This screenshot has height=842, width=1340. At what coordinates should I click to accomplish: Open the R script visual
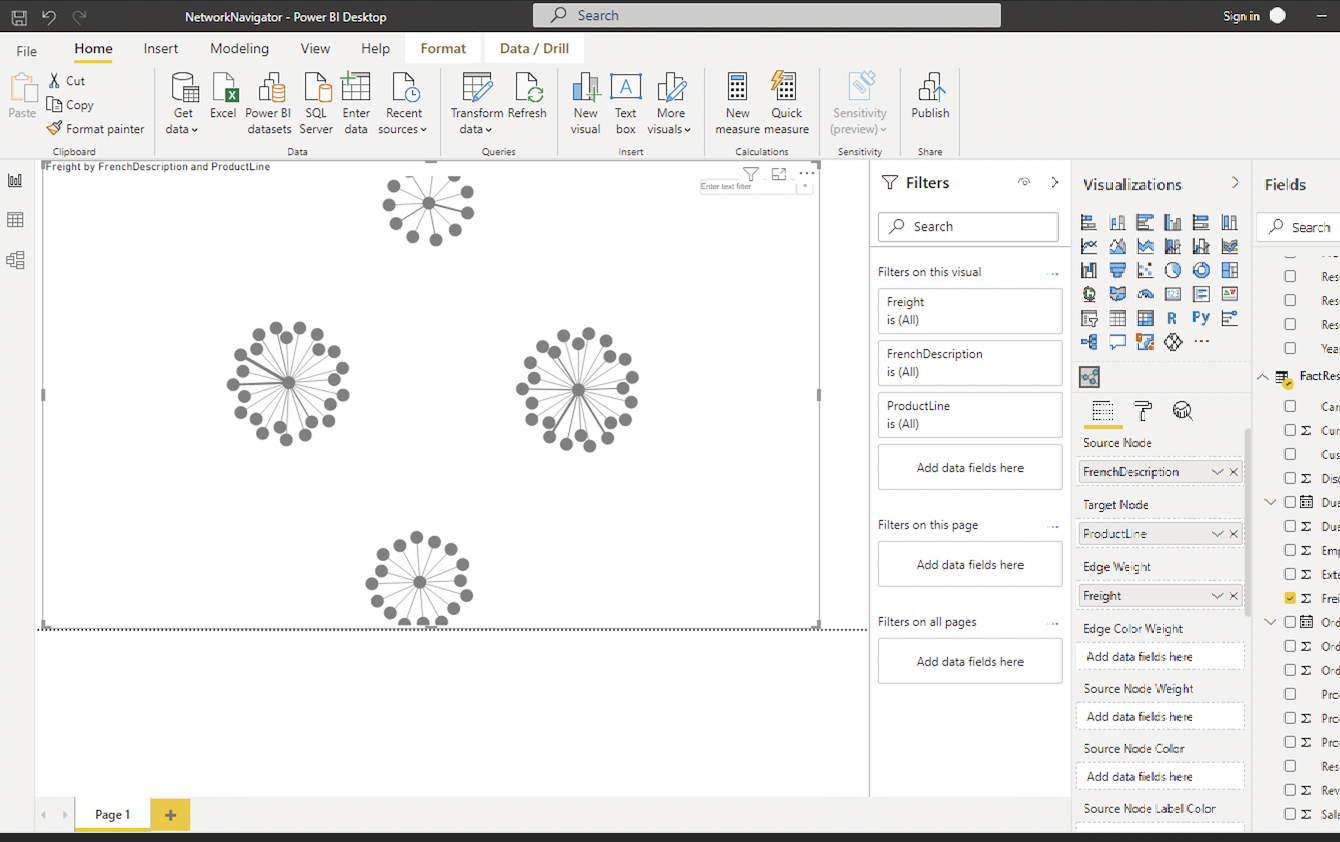click(x=1173, y=317)
